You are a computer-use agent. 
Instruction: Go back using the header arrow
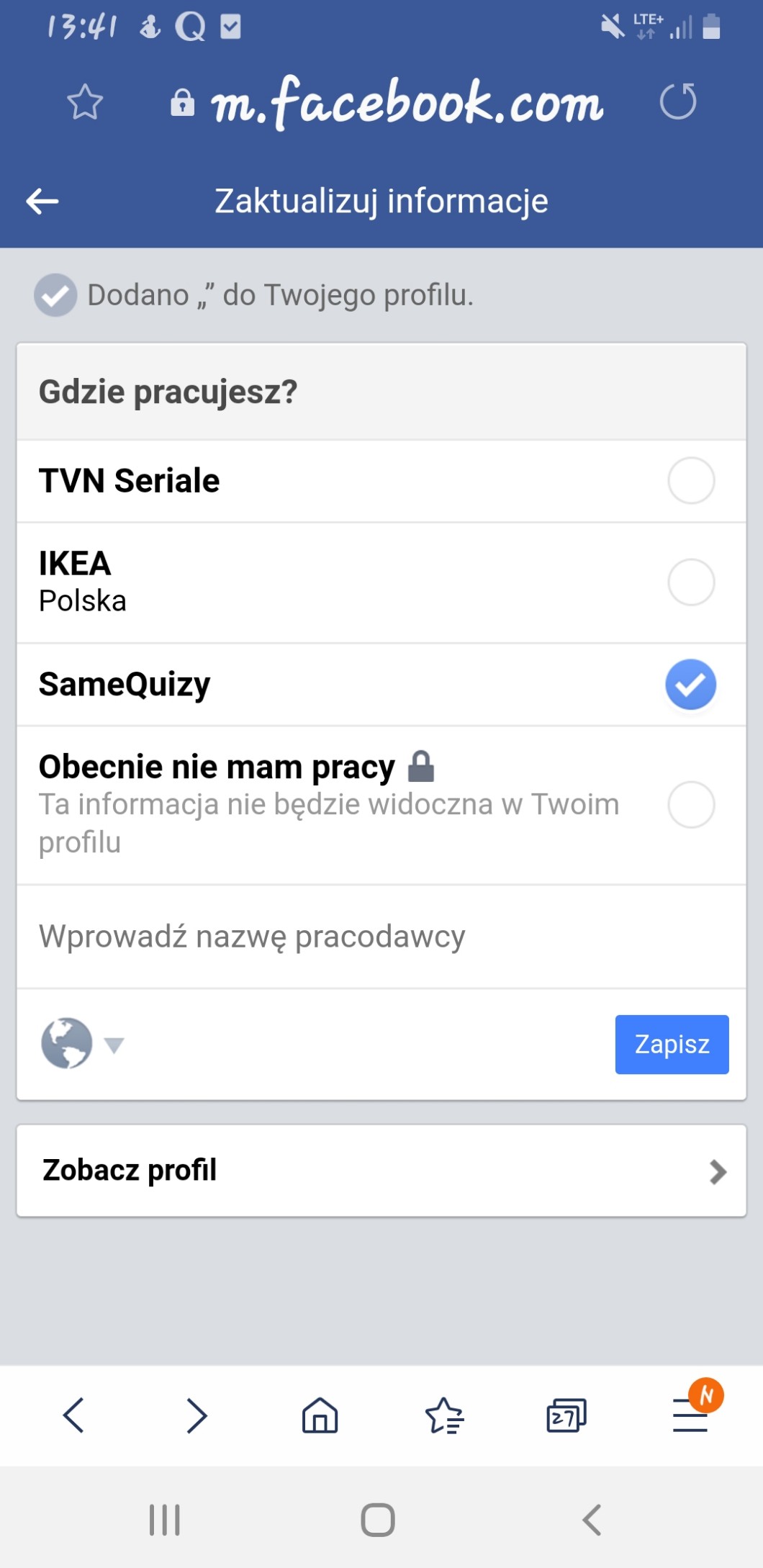pyautogui.click(x=42, y=202)
